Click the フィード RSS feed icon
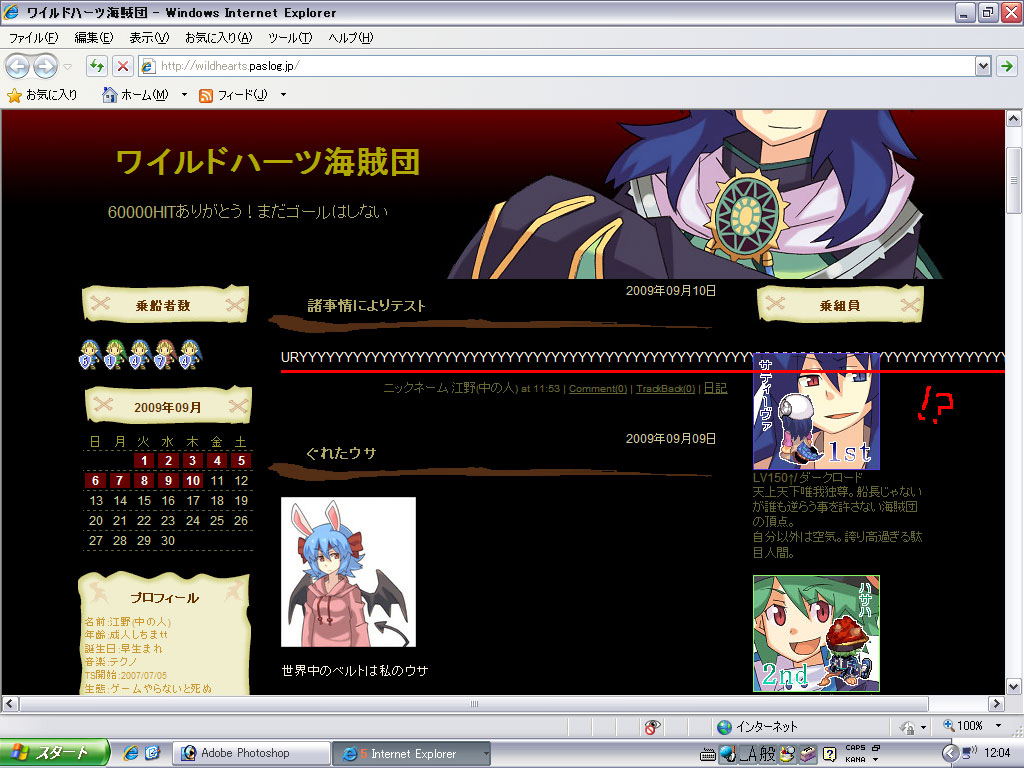The width and height of the screenshot is (1024, 768). (206, 95)
